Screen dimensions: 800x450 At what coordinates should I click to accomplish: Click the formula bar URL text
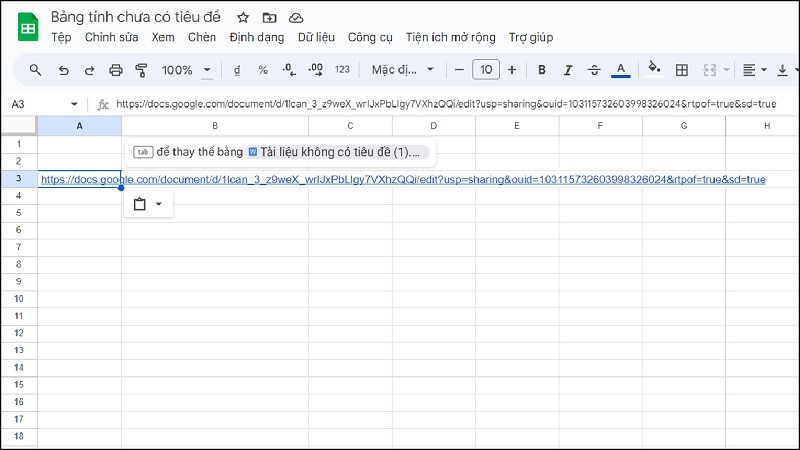pyautogui.click(x=446, y=104)
